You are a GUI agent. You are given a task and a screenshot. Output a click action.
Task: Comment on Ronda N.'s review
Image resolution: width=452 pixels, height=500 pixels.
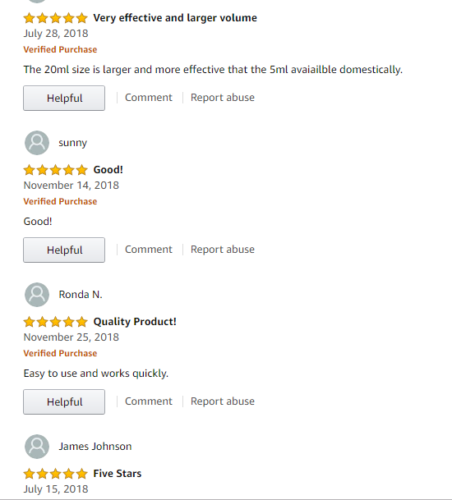coord(149,401)
